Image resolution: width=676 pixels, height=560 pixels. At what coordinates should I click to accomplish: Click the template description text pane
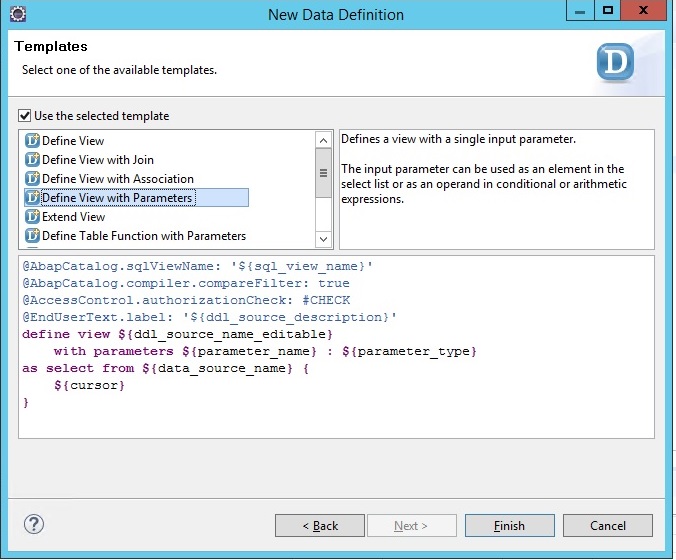pyautogui.click(x=497, y=189)
